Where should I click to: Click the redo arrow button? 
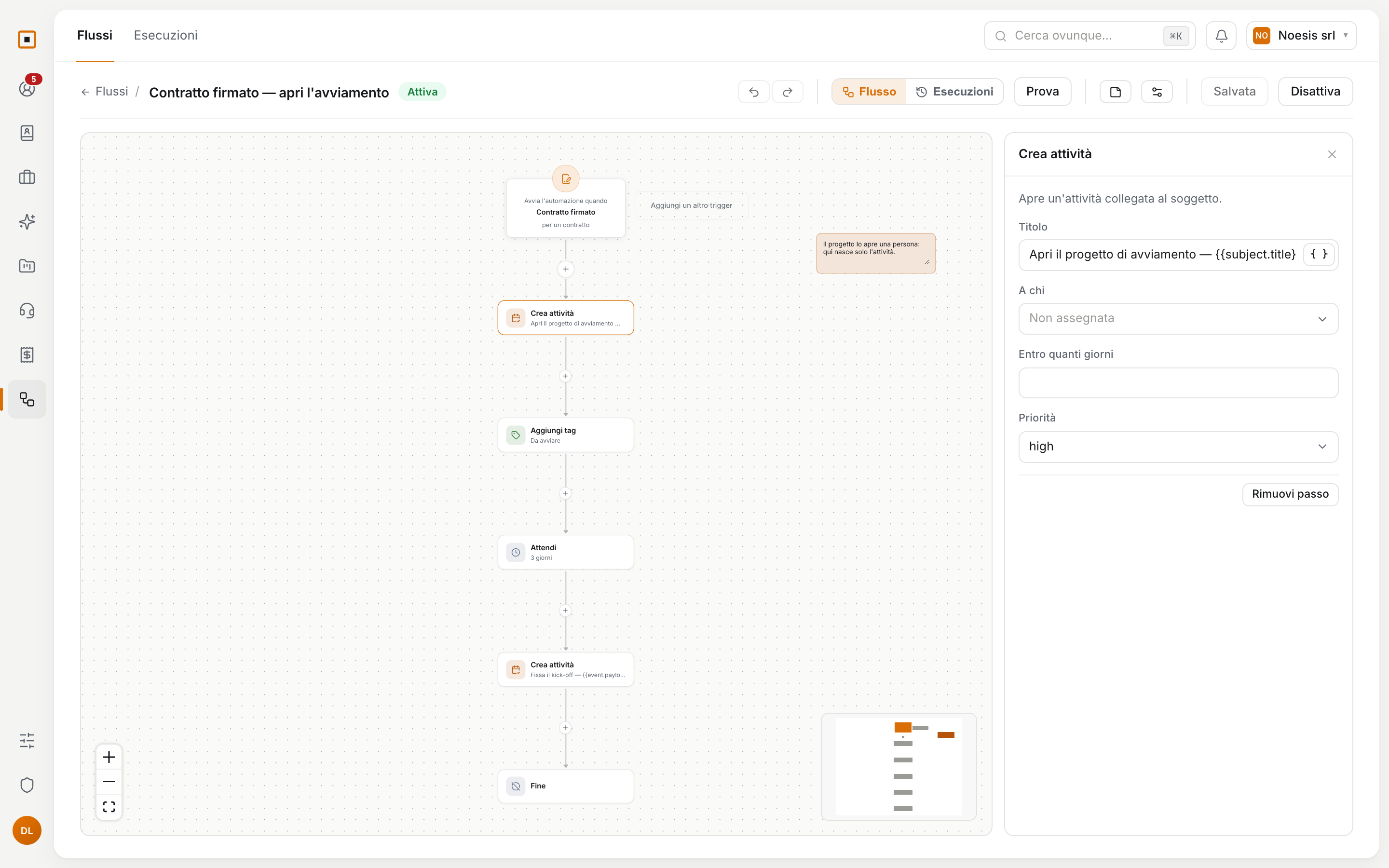coord(788,92)
